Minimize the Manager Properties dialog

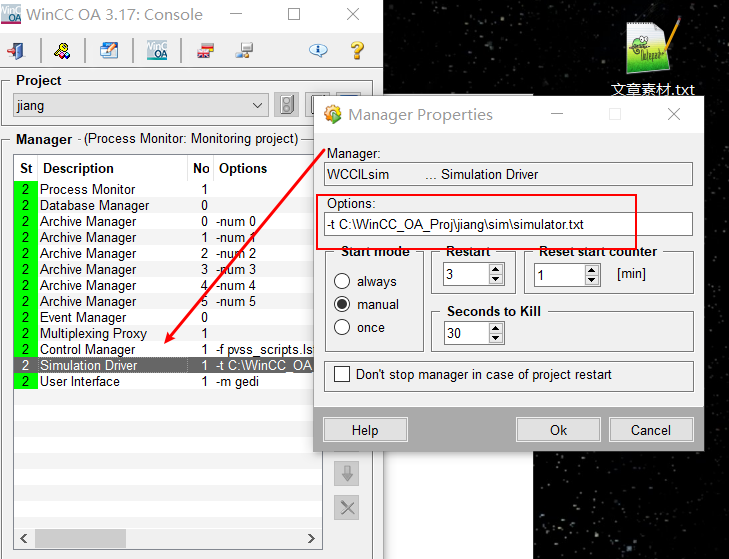(557, 114)
